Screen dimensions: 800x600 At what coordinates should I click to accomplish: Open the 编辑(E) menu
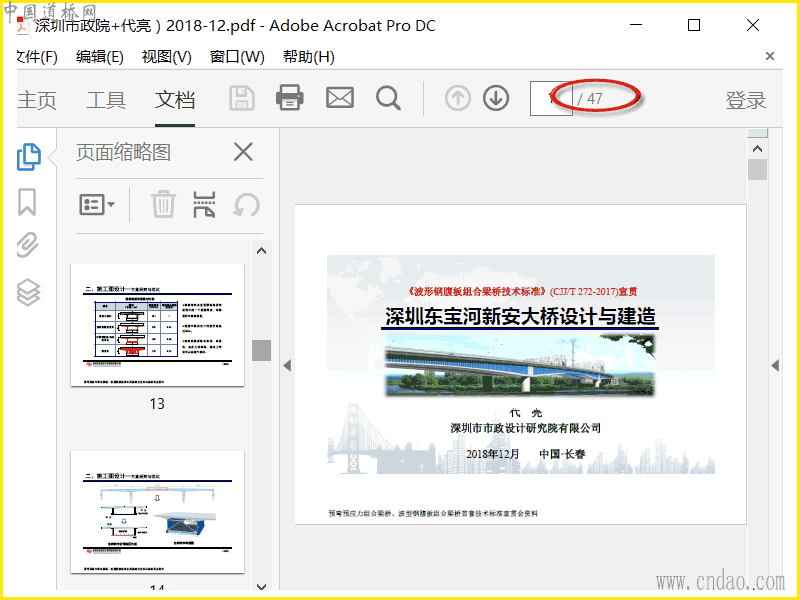99,56
